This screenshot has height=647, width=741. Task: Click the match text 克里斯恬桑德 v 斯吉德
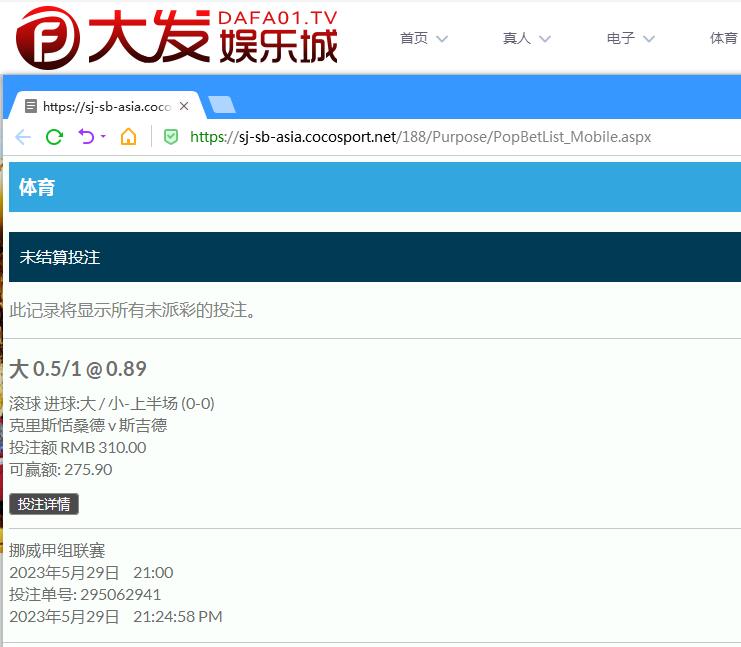tap(88, 425)
